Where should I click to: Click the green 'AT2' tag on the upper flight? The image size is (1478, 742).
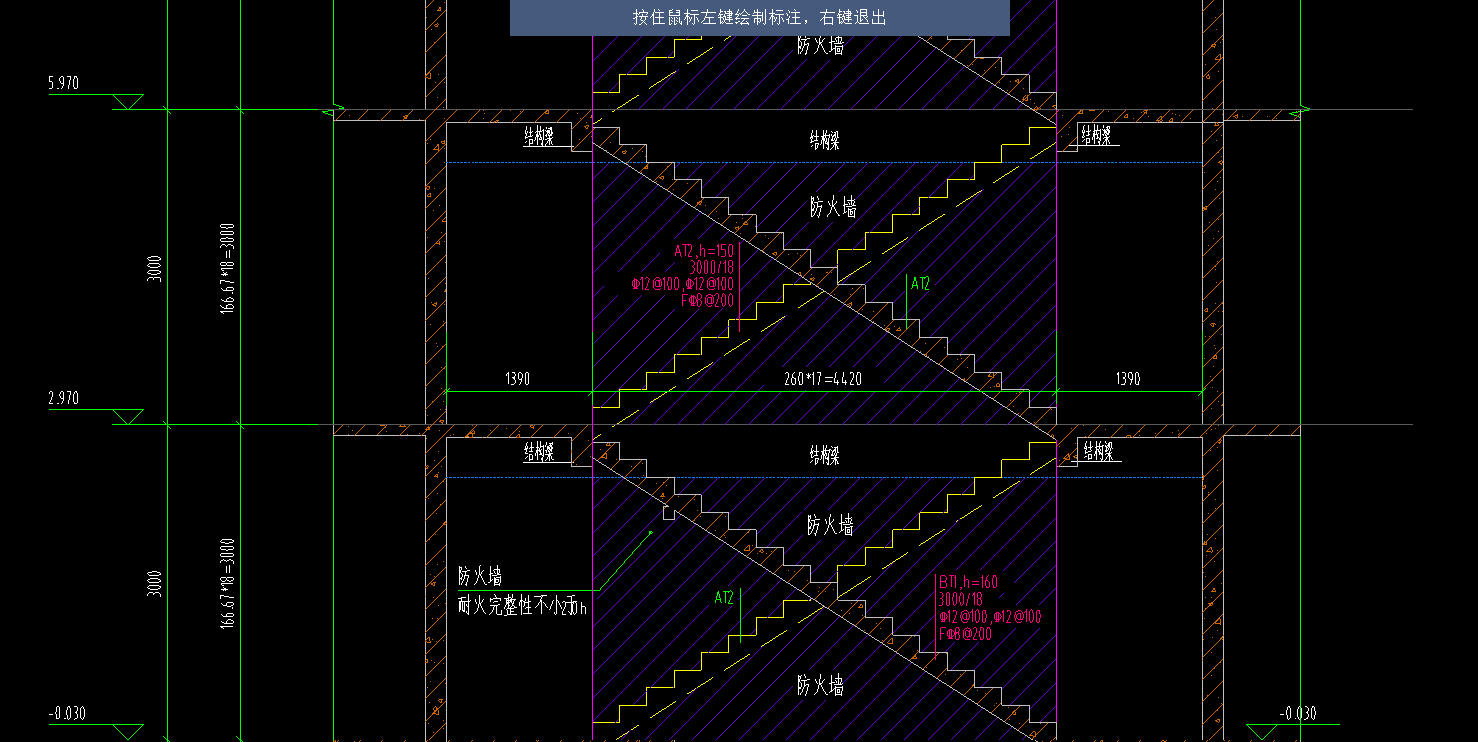click(x=921, y=284)
